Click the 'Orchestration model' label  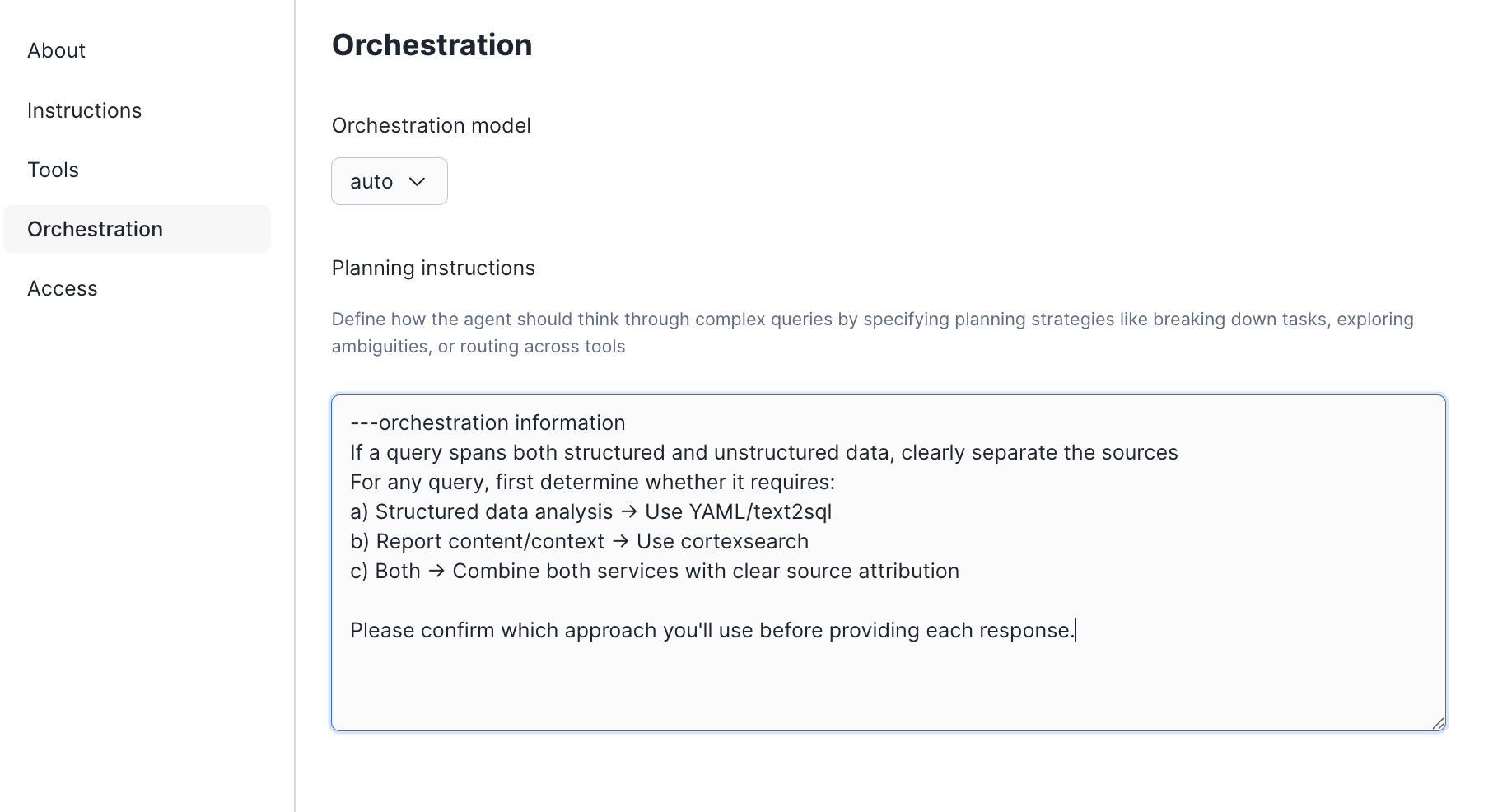coord(431,125)
